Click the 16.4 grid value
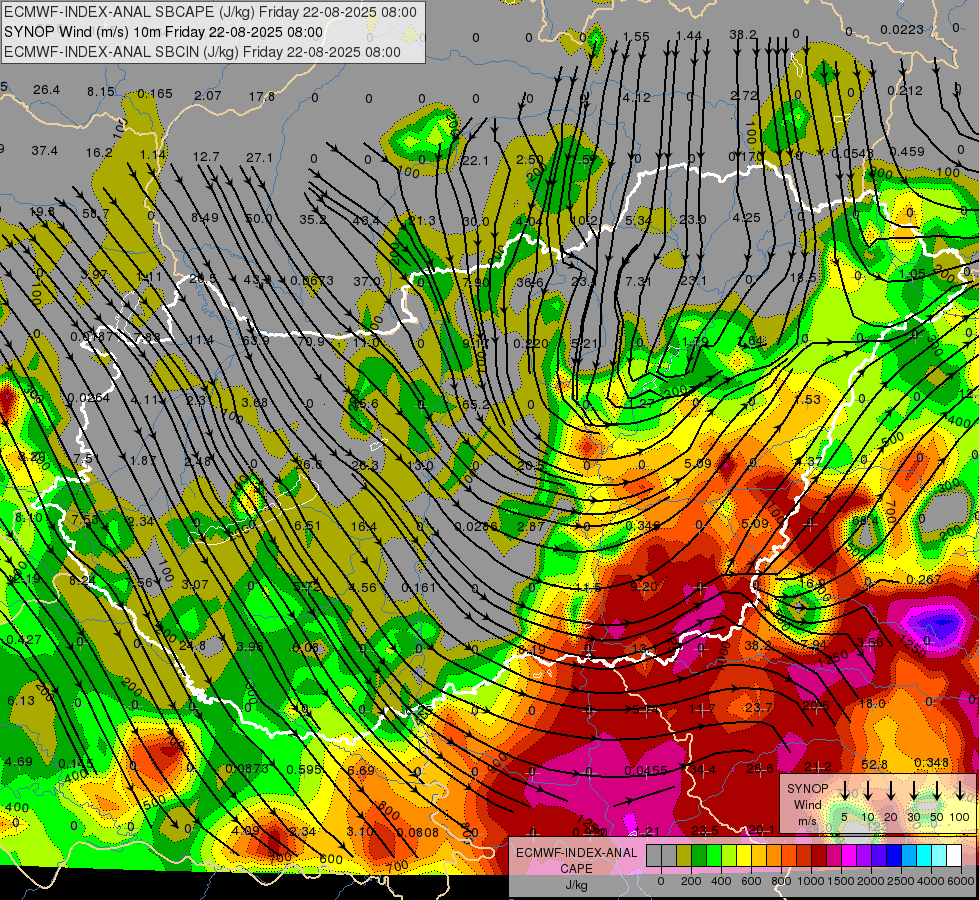Viewport: 979px width, 900px height. point(363,527)
